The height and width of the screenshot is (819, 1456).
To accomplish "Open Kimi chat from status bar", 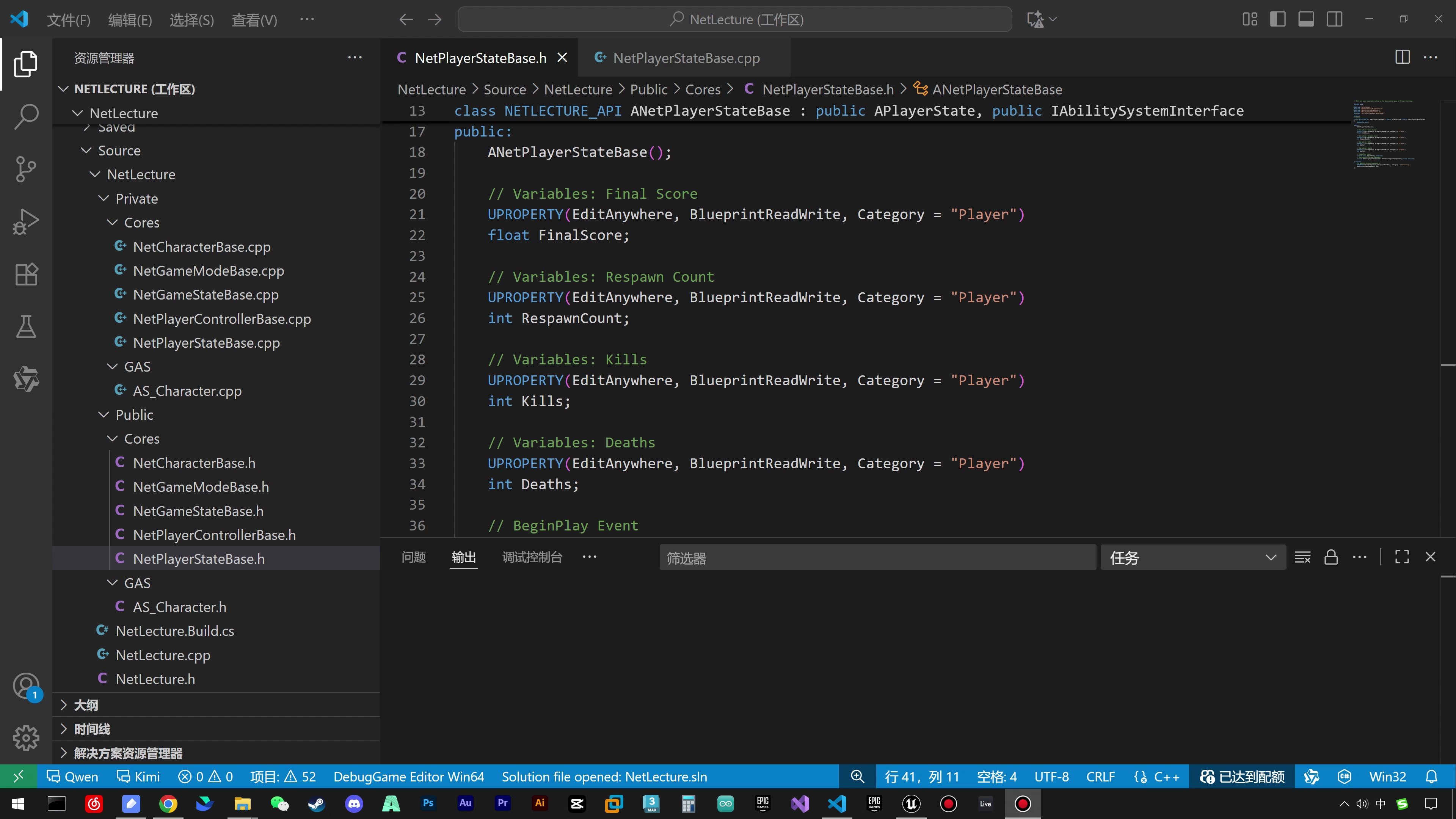I will coord(138,777).
